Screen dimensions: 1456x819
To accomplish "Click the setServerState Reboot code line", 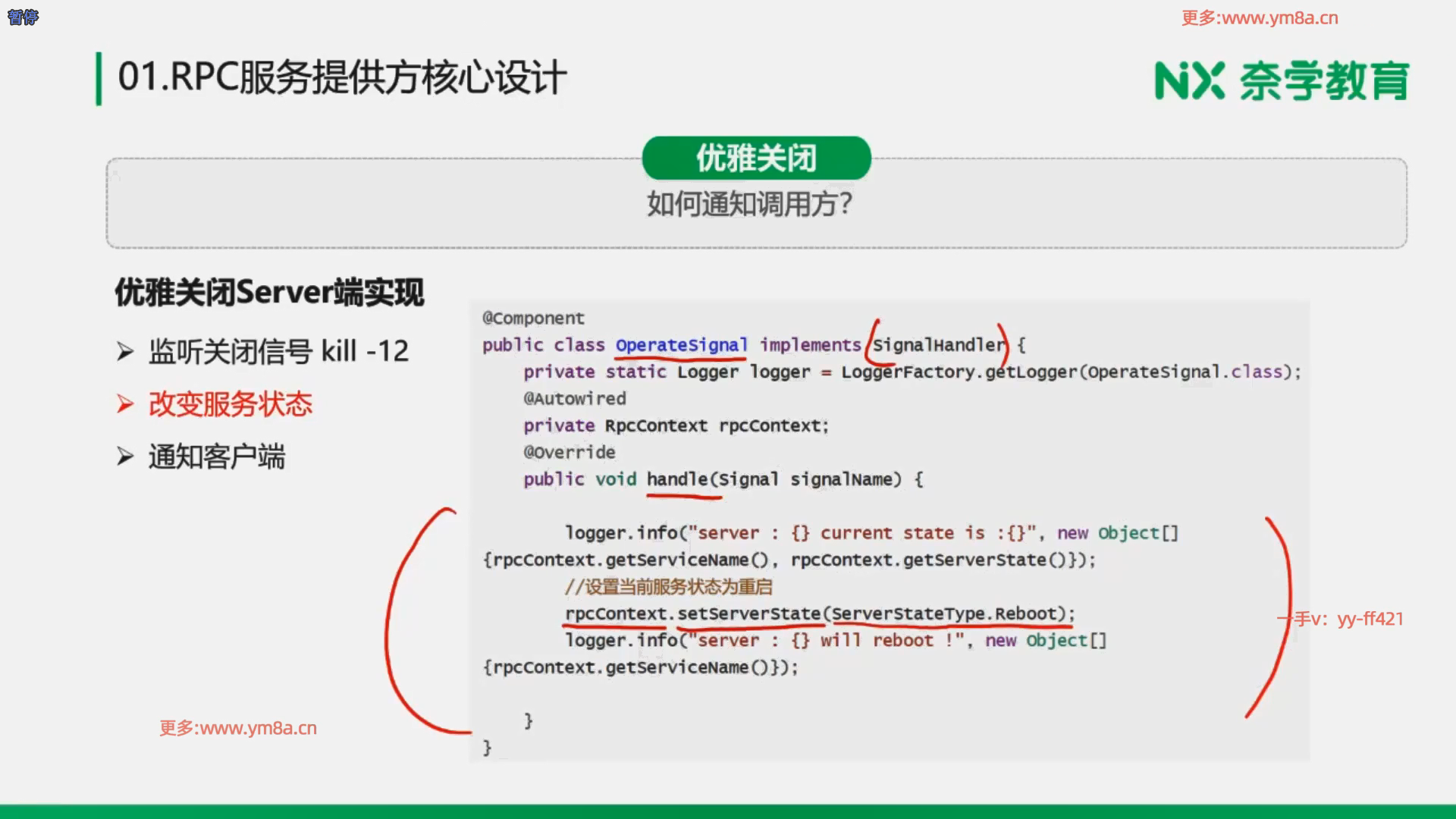I will (x=819, y=613).
